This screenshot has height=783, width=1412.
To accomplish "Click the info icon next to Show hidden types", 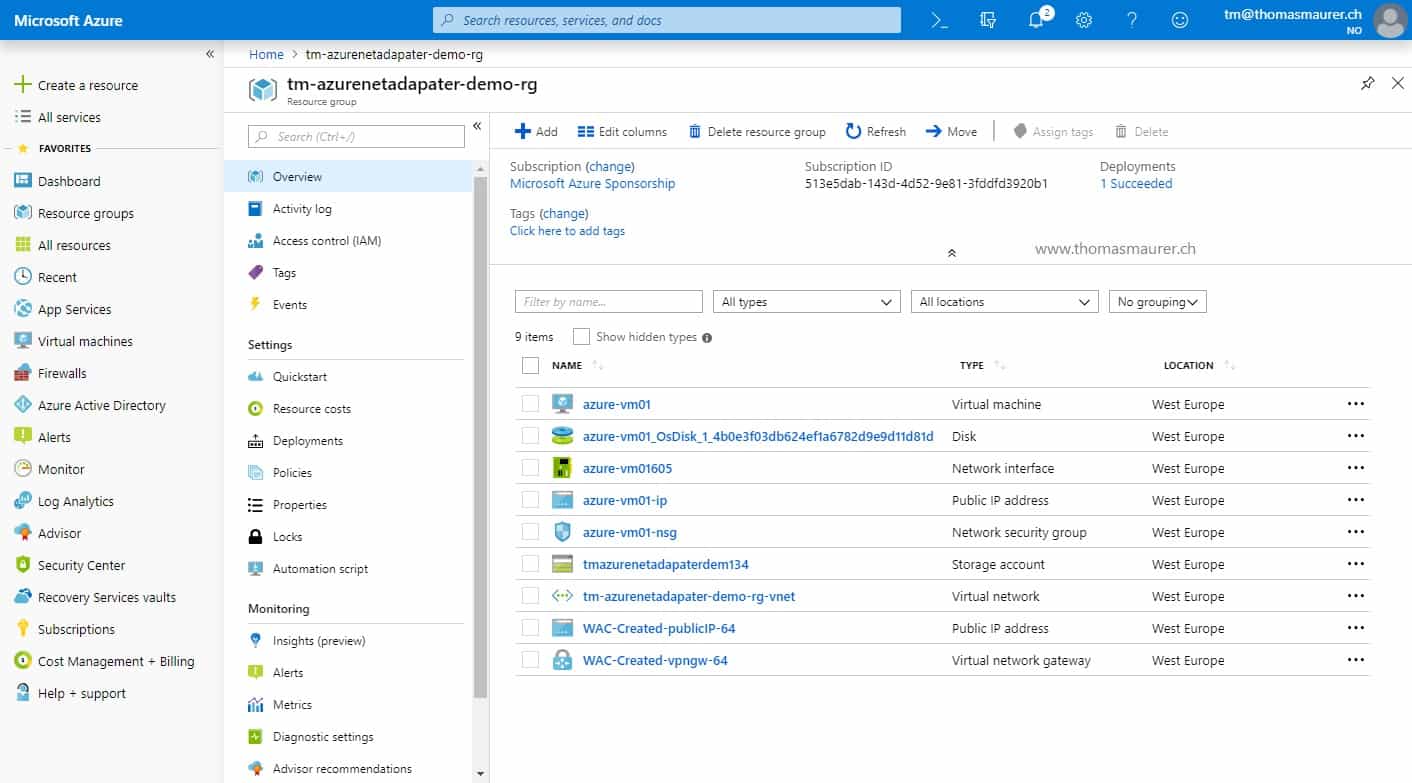I will [x=707, y=338].
